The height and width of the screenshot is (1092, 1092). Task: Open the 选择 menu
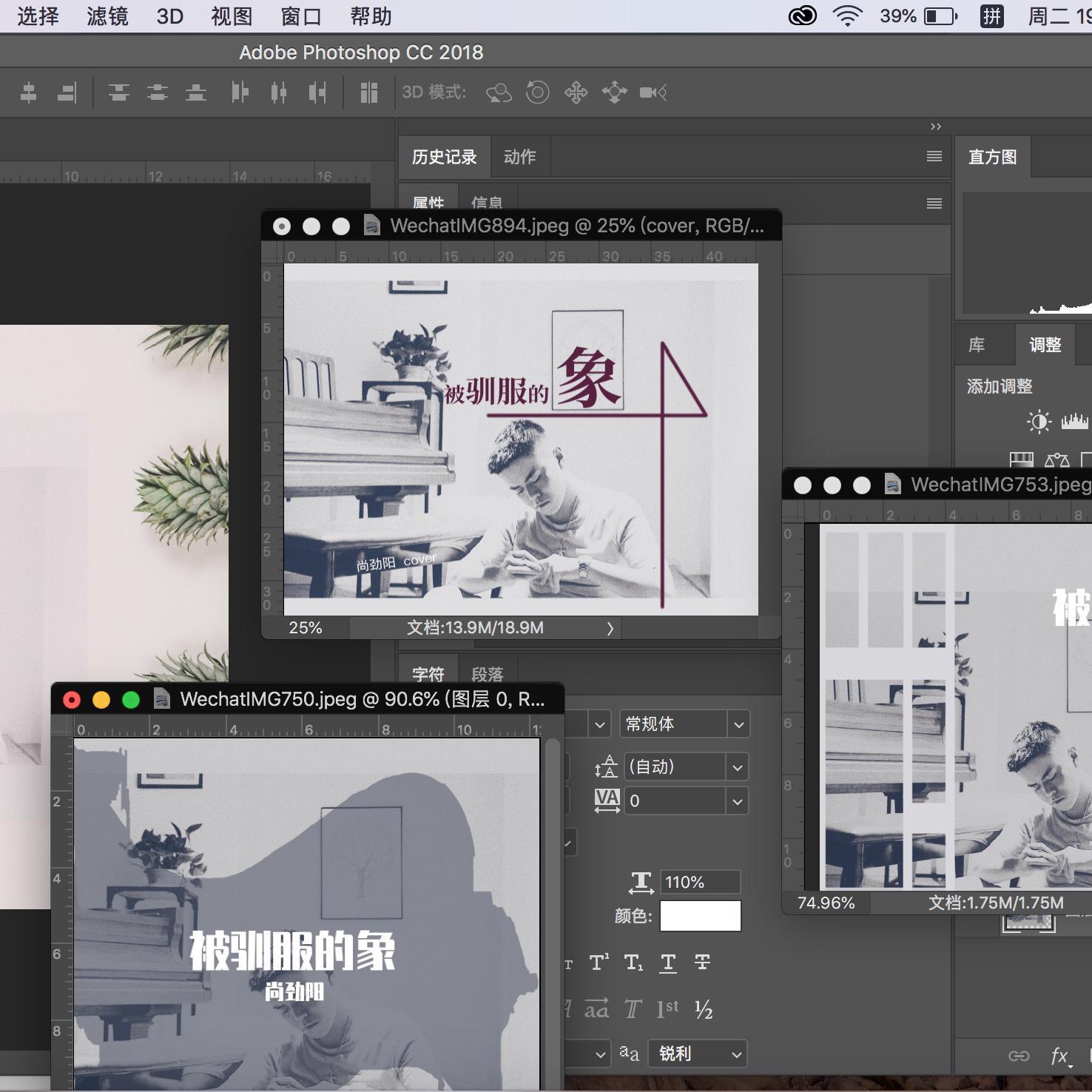pos(38,16)
